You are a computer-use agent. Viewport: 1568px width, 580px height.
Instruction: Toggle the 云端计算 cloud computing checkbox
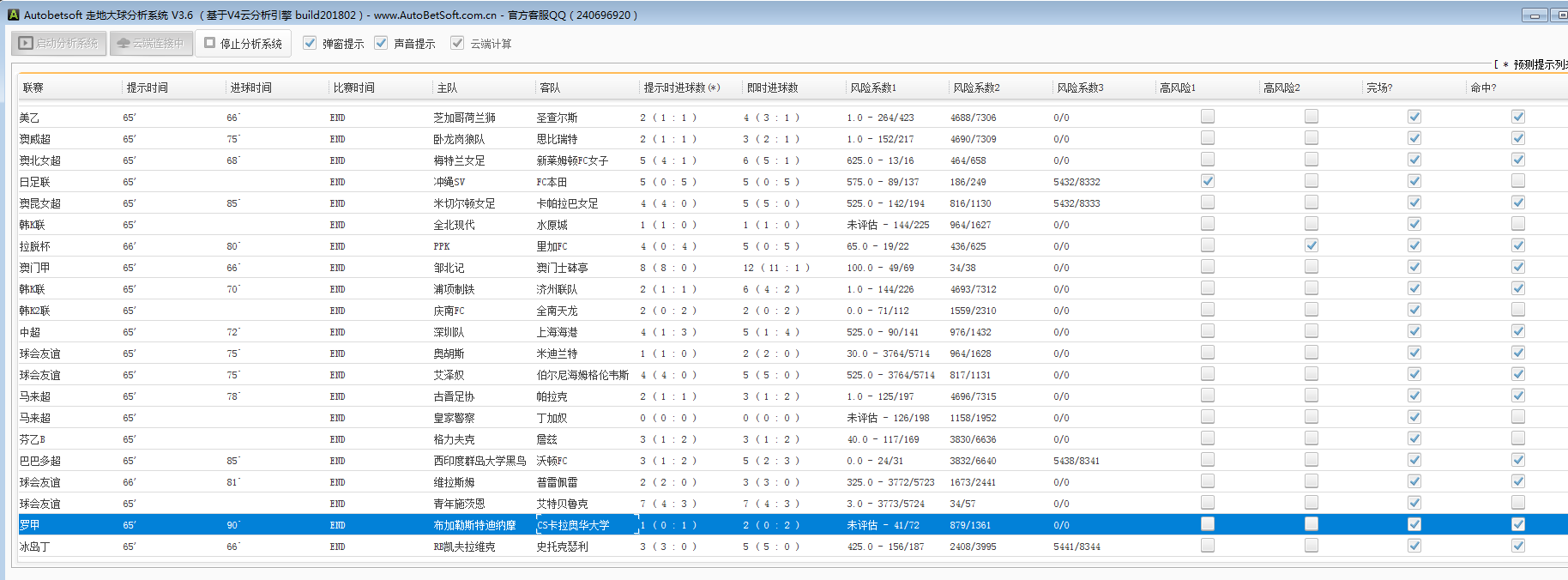coord(457,43)
